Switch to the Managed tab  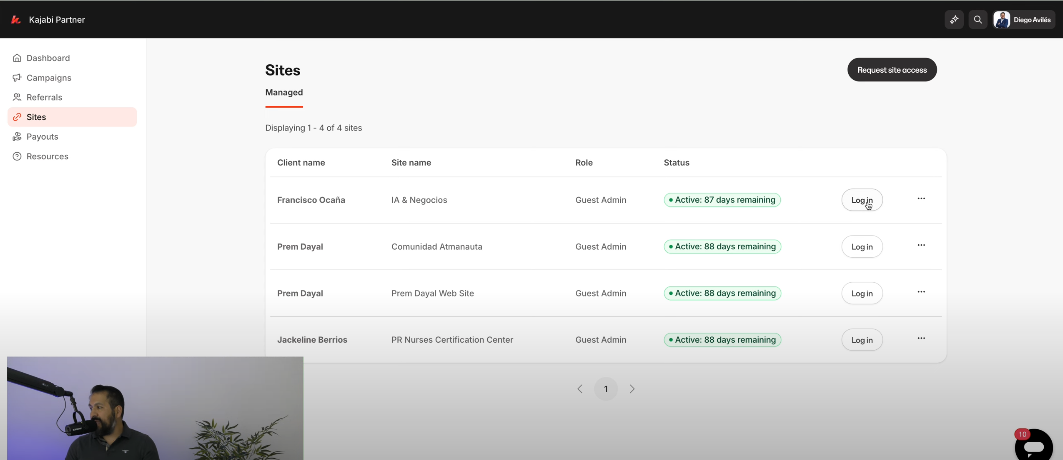[284, 92]
